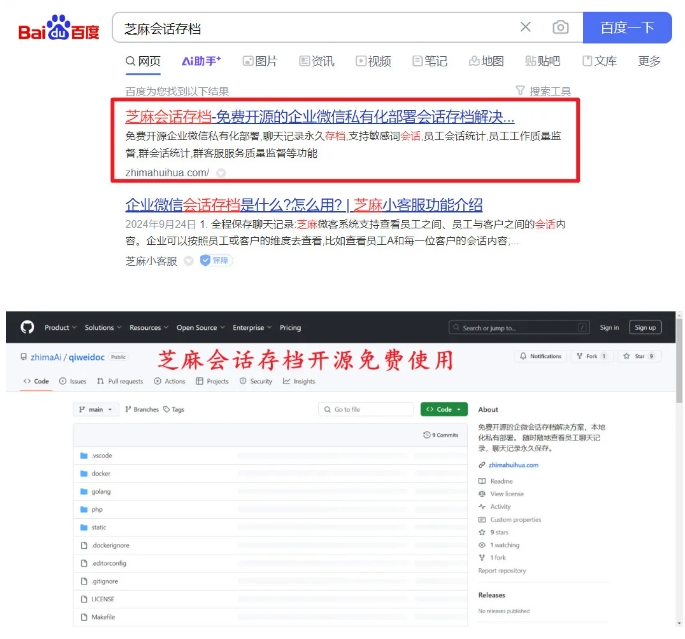The height and width of the screenshot is (639, 685).
Task: Open the Pricing page link
Action: click(290, 328)
